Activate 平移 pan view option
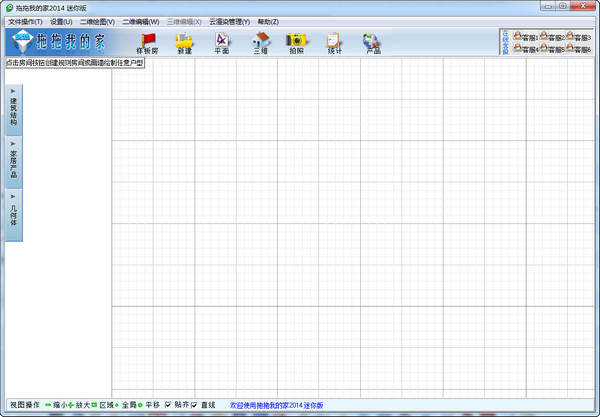Viewport: 600px width, 417px height. [149, 405]
